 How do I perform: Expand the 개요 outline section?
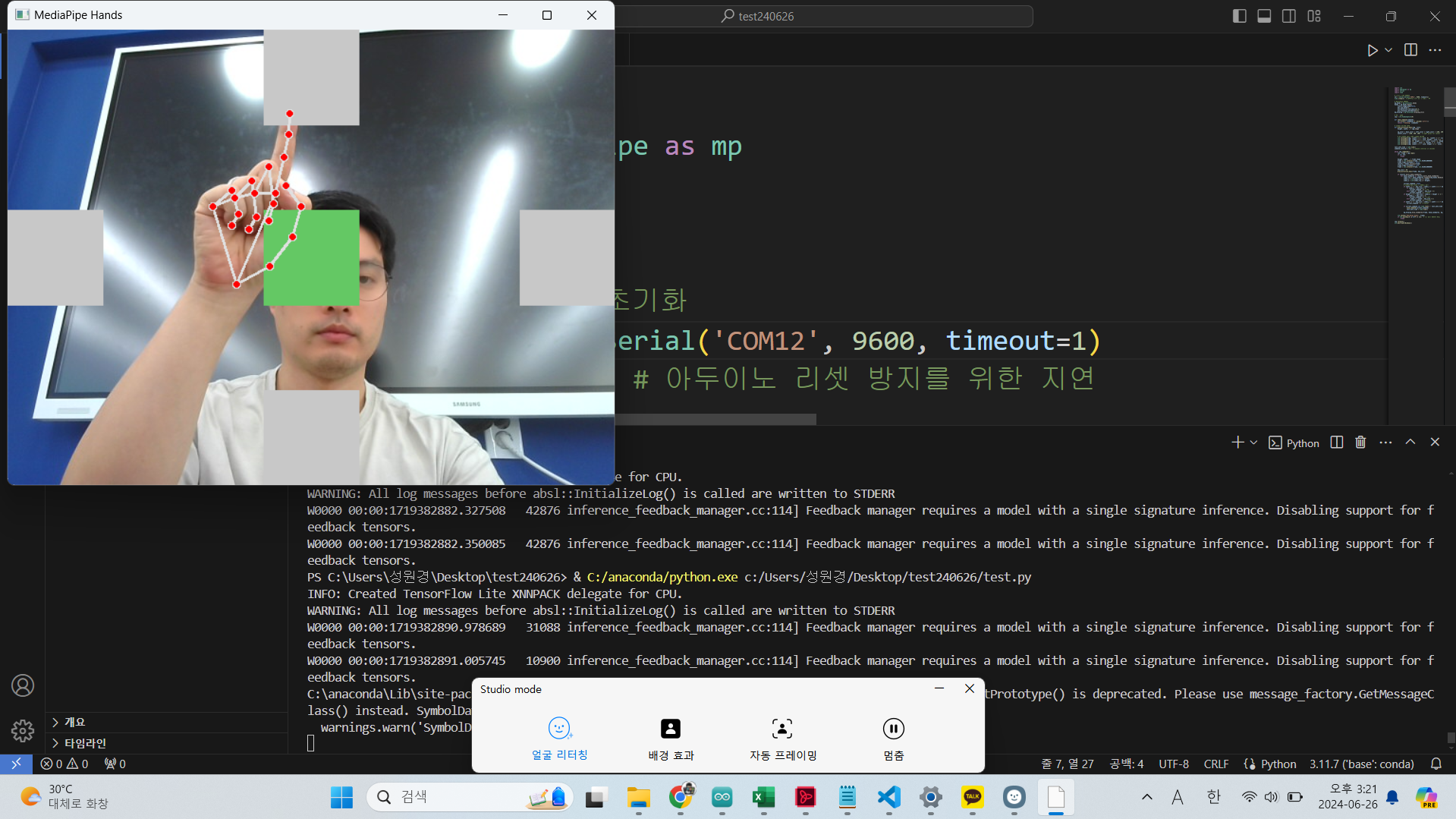click(168, 722)
